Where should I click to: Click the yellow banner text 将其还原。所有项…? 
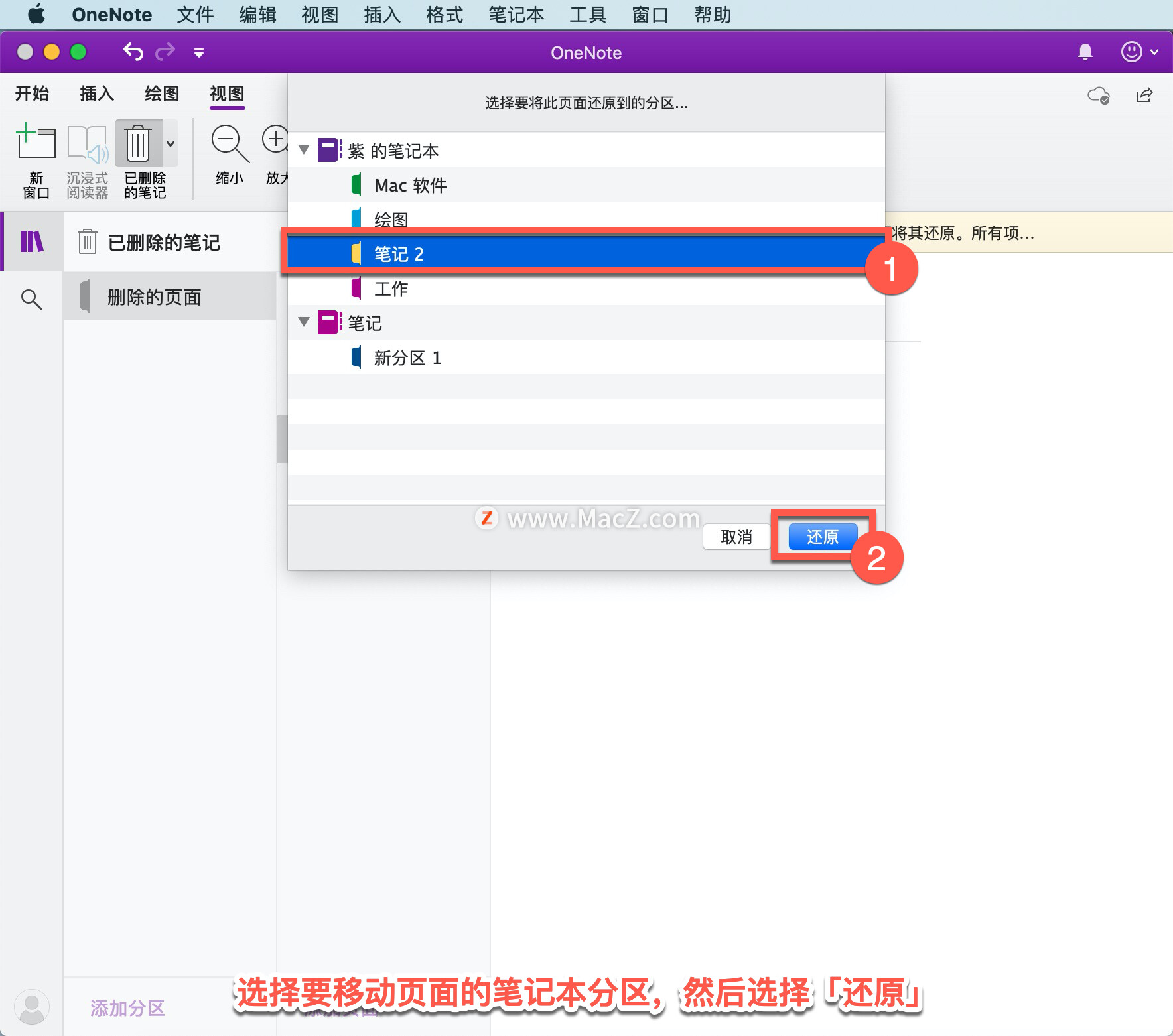click(963, 233)
